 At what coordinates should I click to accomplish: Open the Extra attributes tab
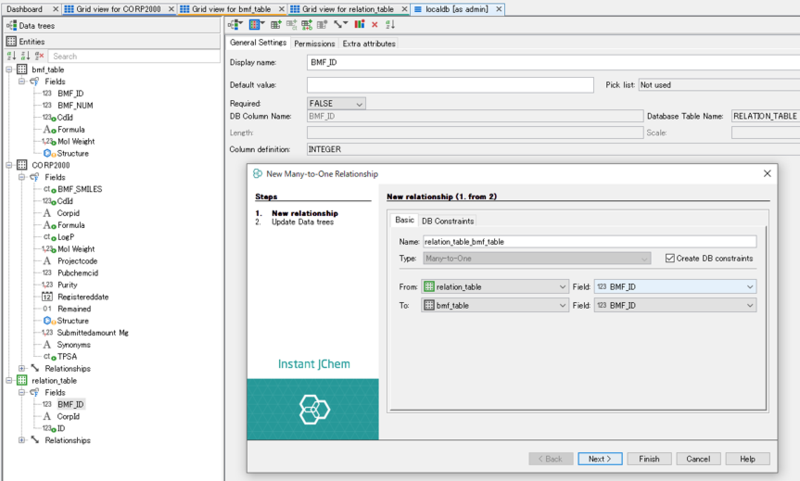[x=369, y=44]
